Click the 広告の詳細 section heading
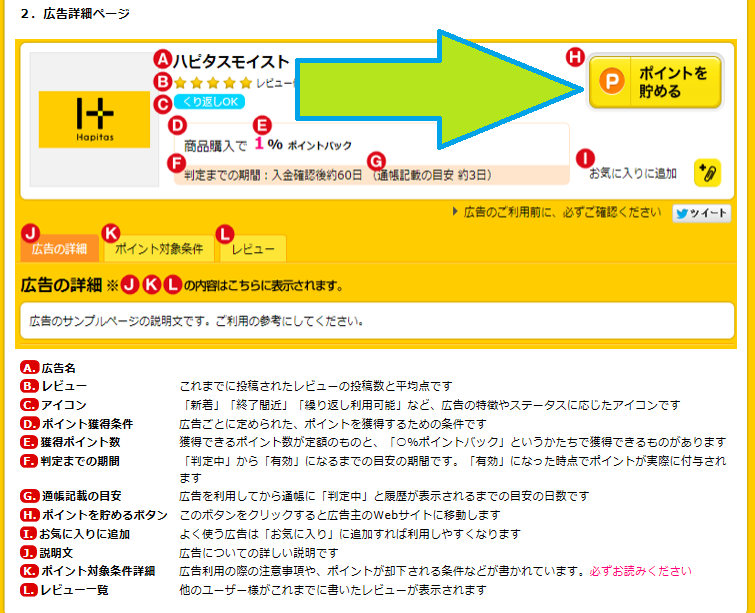755x613 pixels. pyautogui.click(x=61, y=285)
